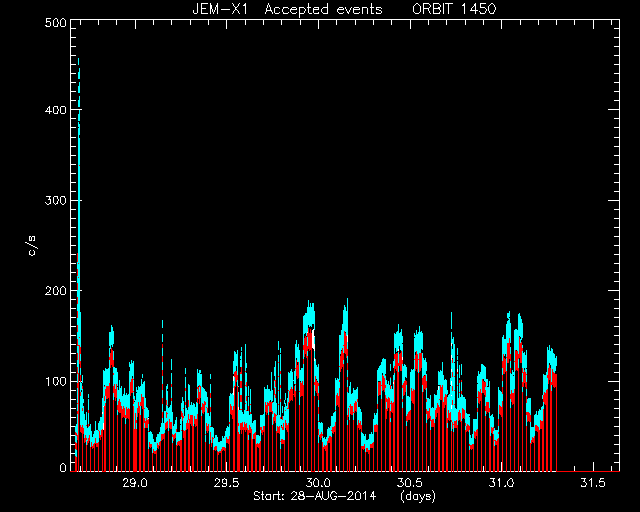This screenshot has height=512, width=640.
Task: Click the 30.5 x-axis tick label
Action: pyautogui.click(x=410, y=483)
